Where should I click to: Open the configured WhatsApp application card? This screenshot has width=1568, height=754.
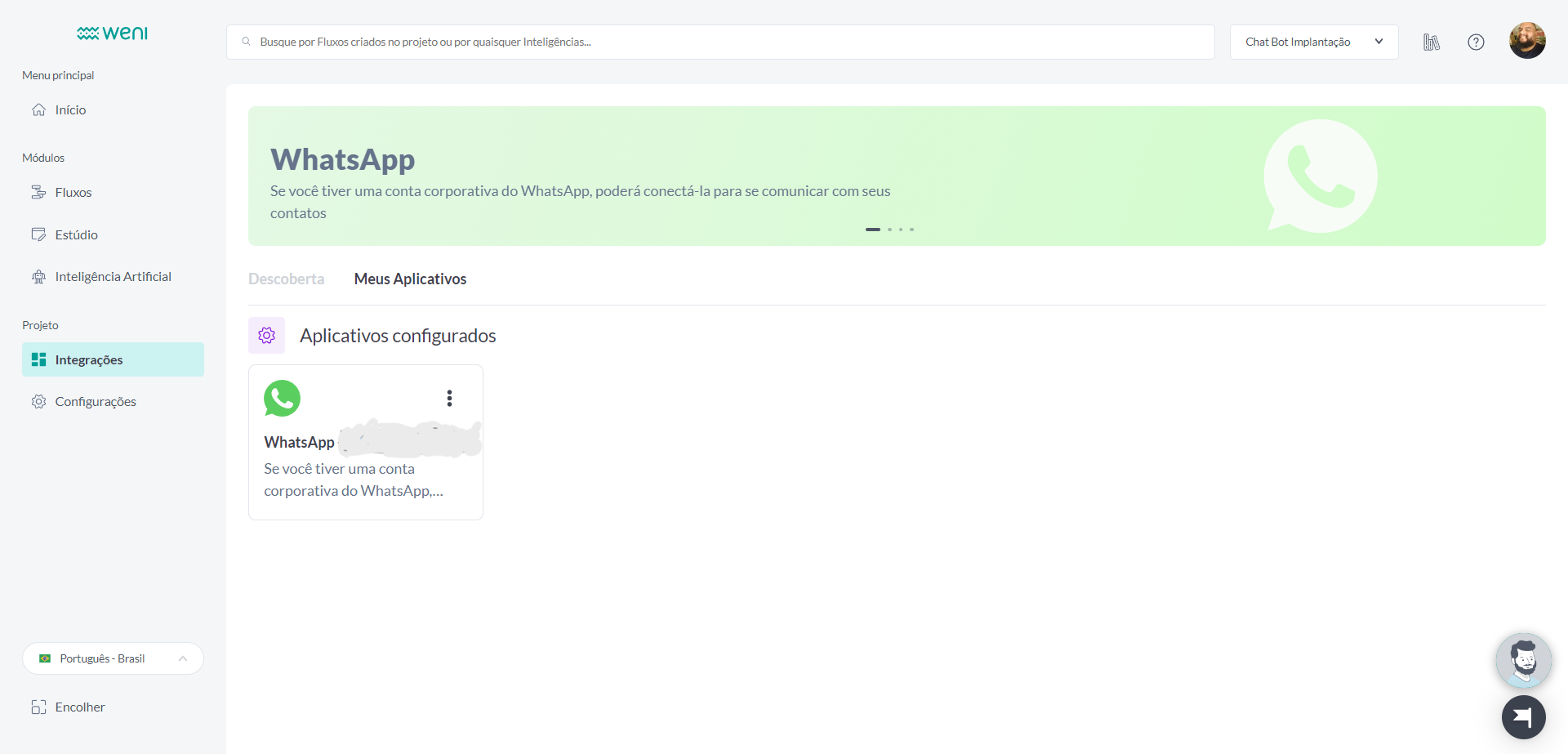pos(365,457)
